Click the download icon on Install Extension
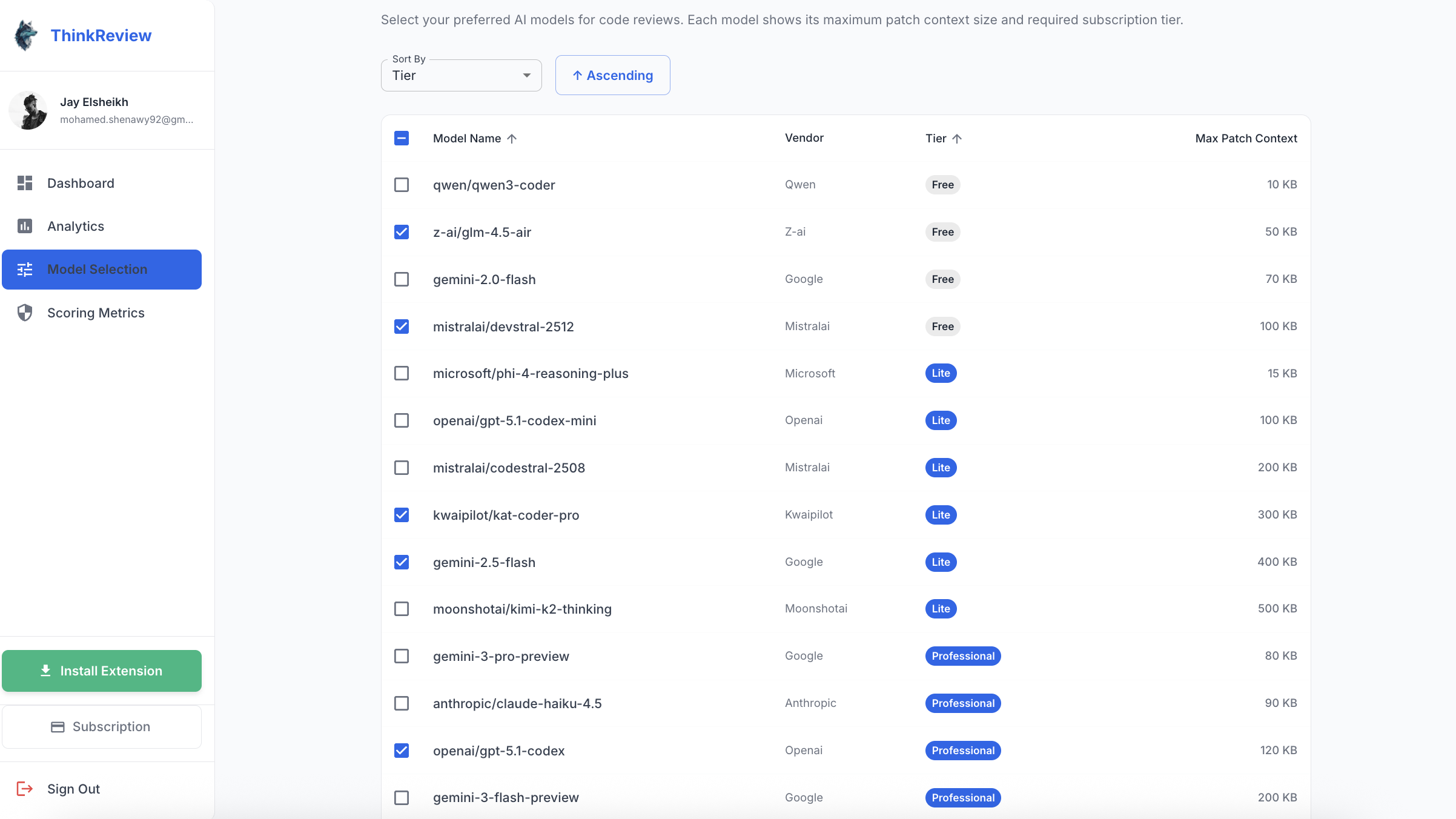 pyautogui.click(x=45, y=671)
